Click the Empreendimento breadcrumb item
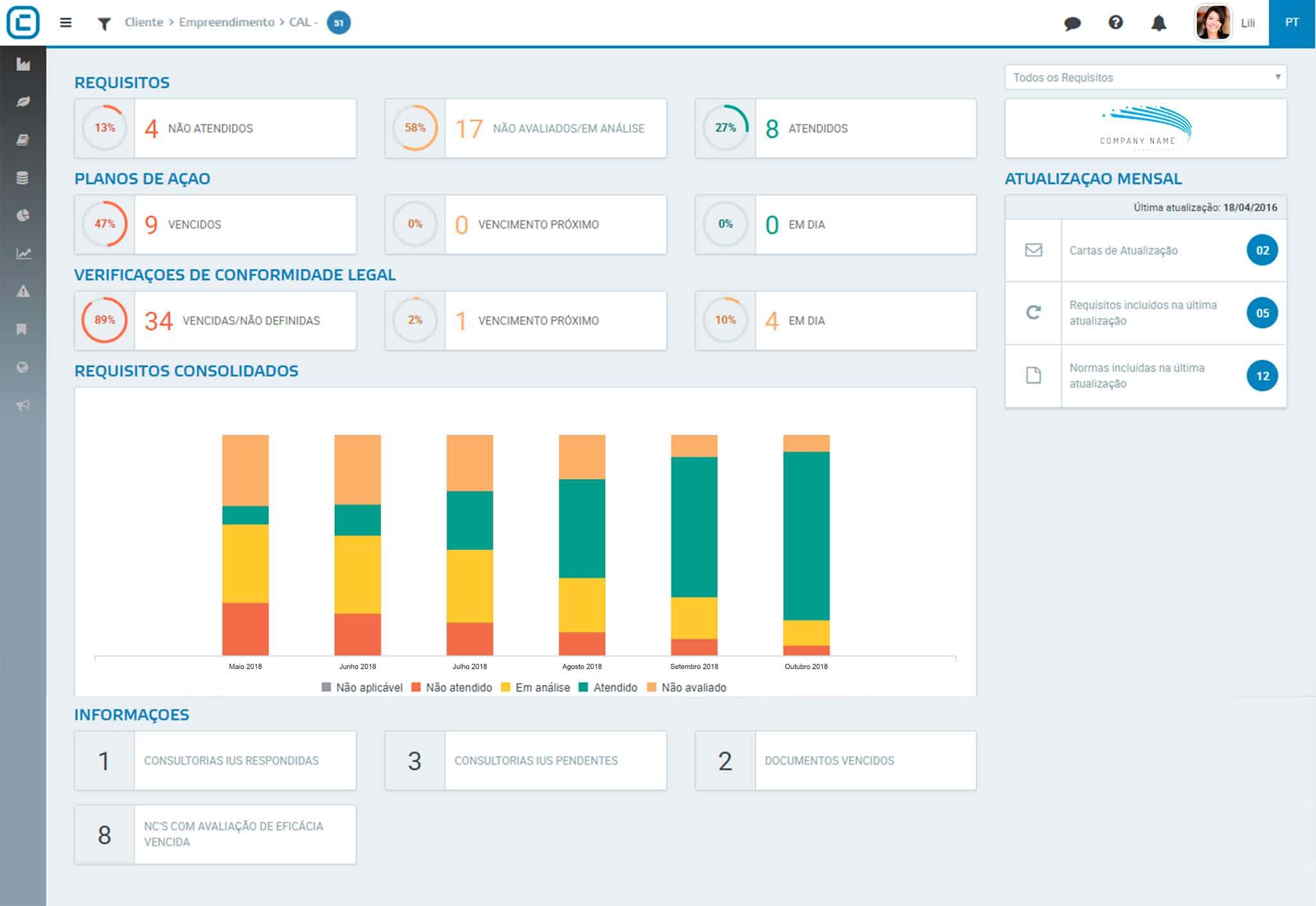The height and width of the screenshot is (906, 1316). click(226, 22)
